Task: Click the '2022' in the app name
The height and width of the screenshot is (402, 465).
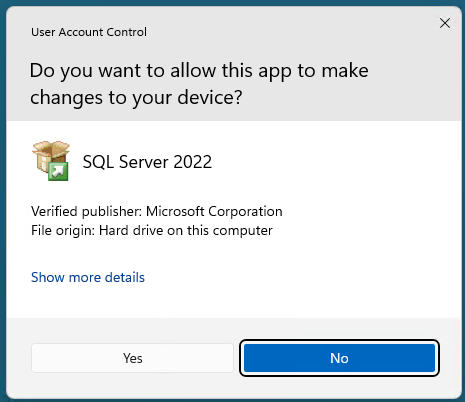Action: (192, 162)
